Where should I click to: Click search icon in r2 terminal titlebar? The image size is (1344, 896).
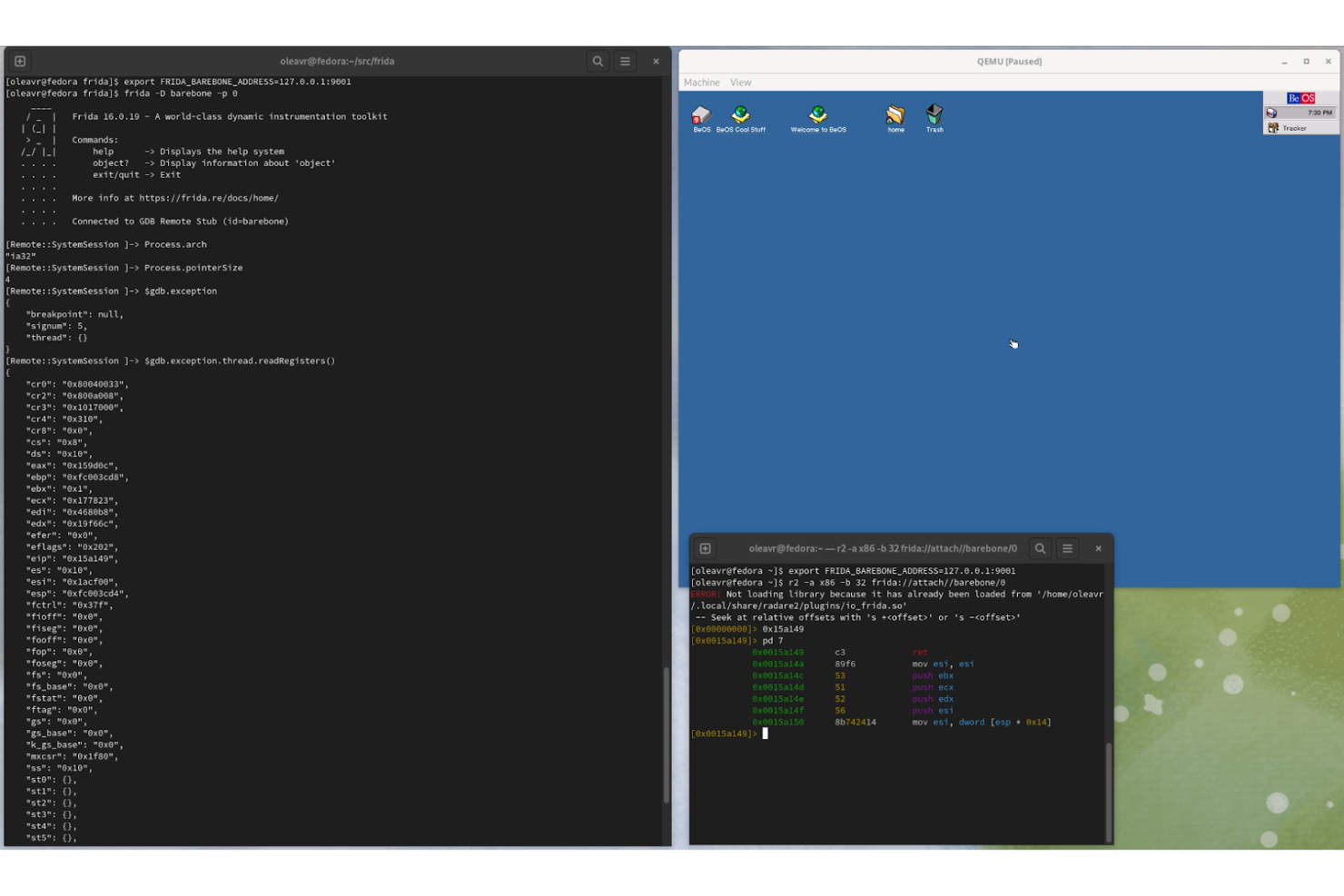click(x=1041, y=548)
